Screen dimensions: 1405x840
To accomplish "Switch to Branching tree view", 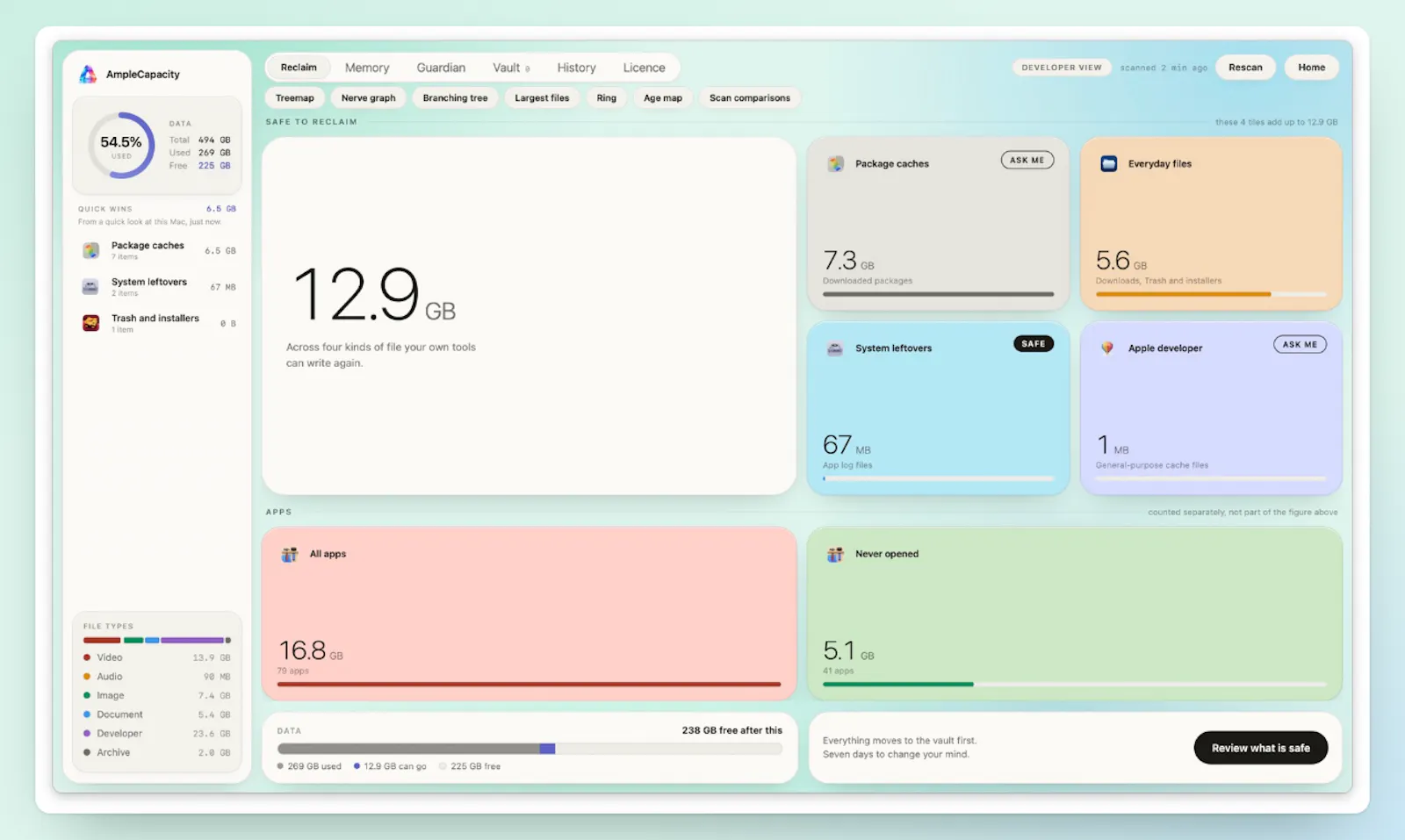I will pyautogui.click(x=455, y=98).
